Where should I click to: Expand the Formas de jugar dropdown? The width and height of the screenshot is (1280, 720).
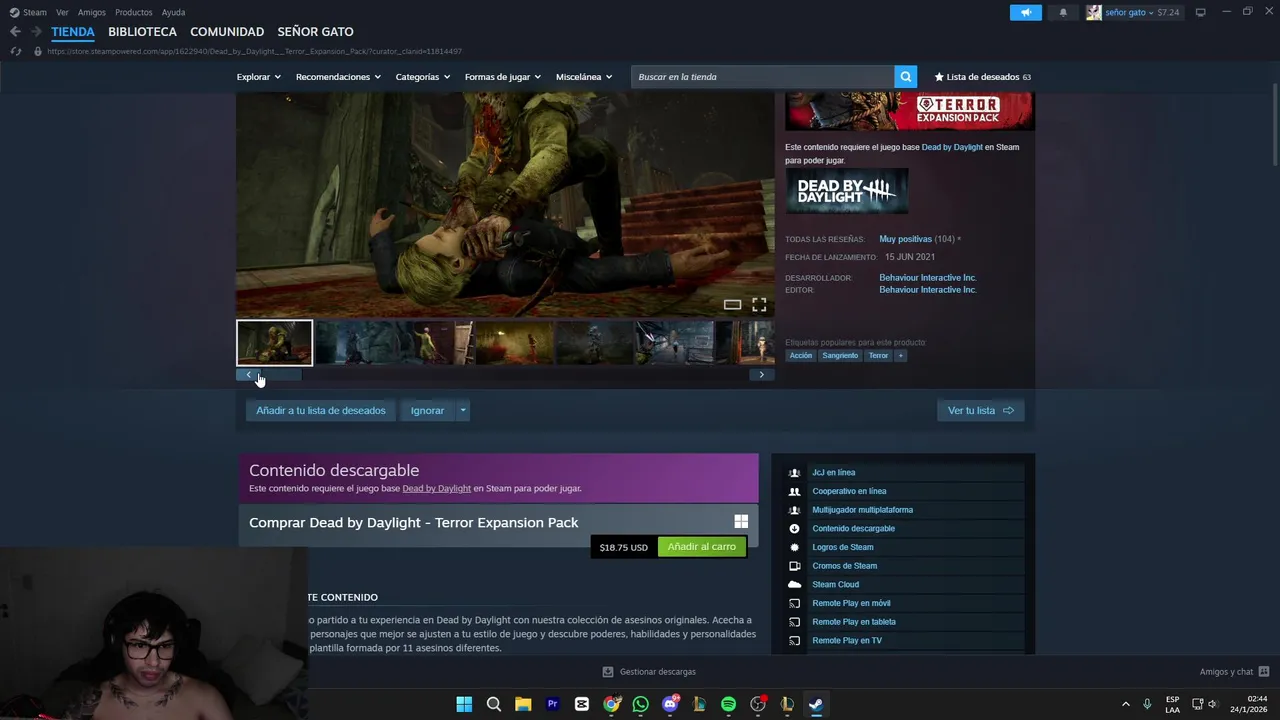(502, 77)
